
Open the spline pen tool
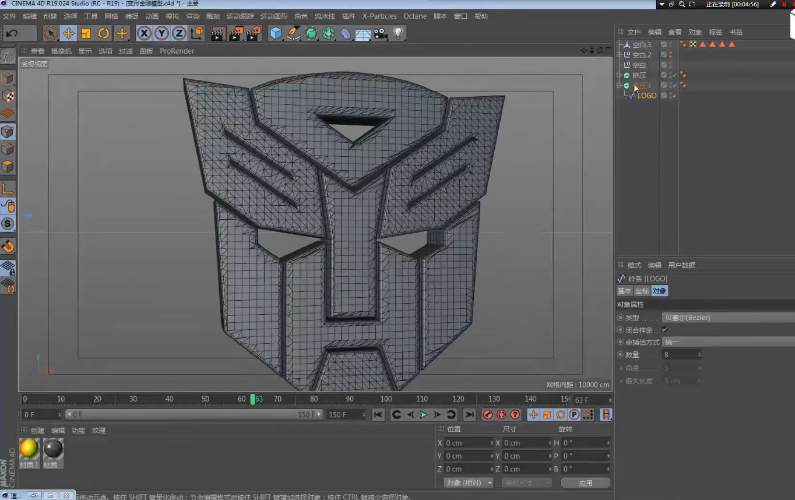click(293, 33)
